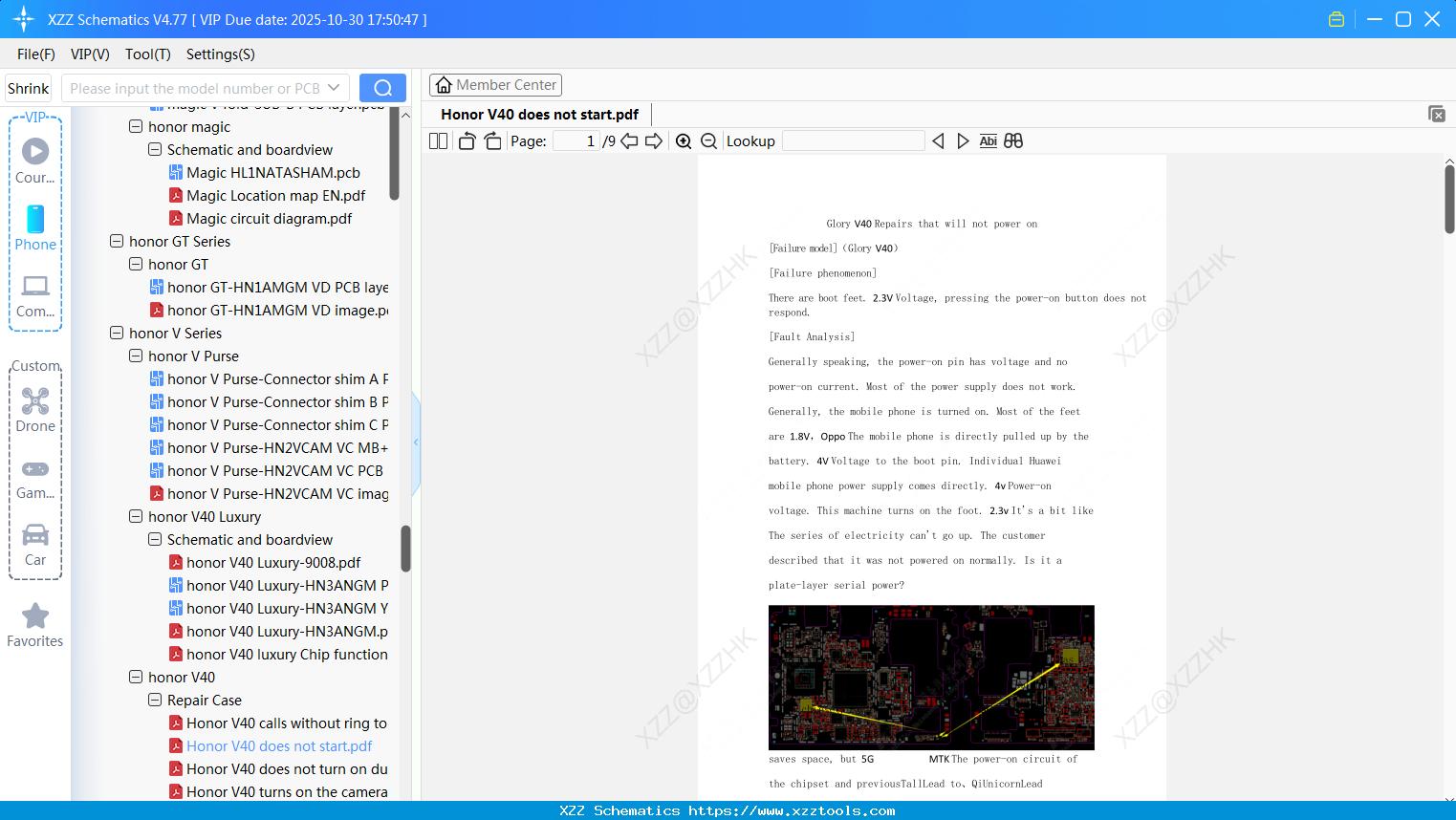Rotate page clockwise
This screenshot has height=820, width=1456.
coord(492,141)
